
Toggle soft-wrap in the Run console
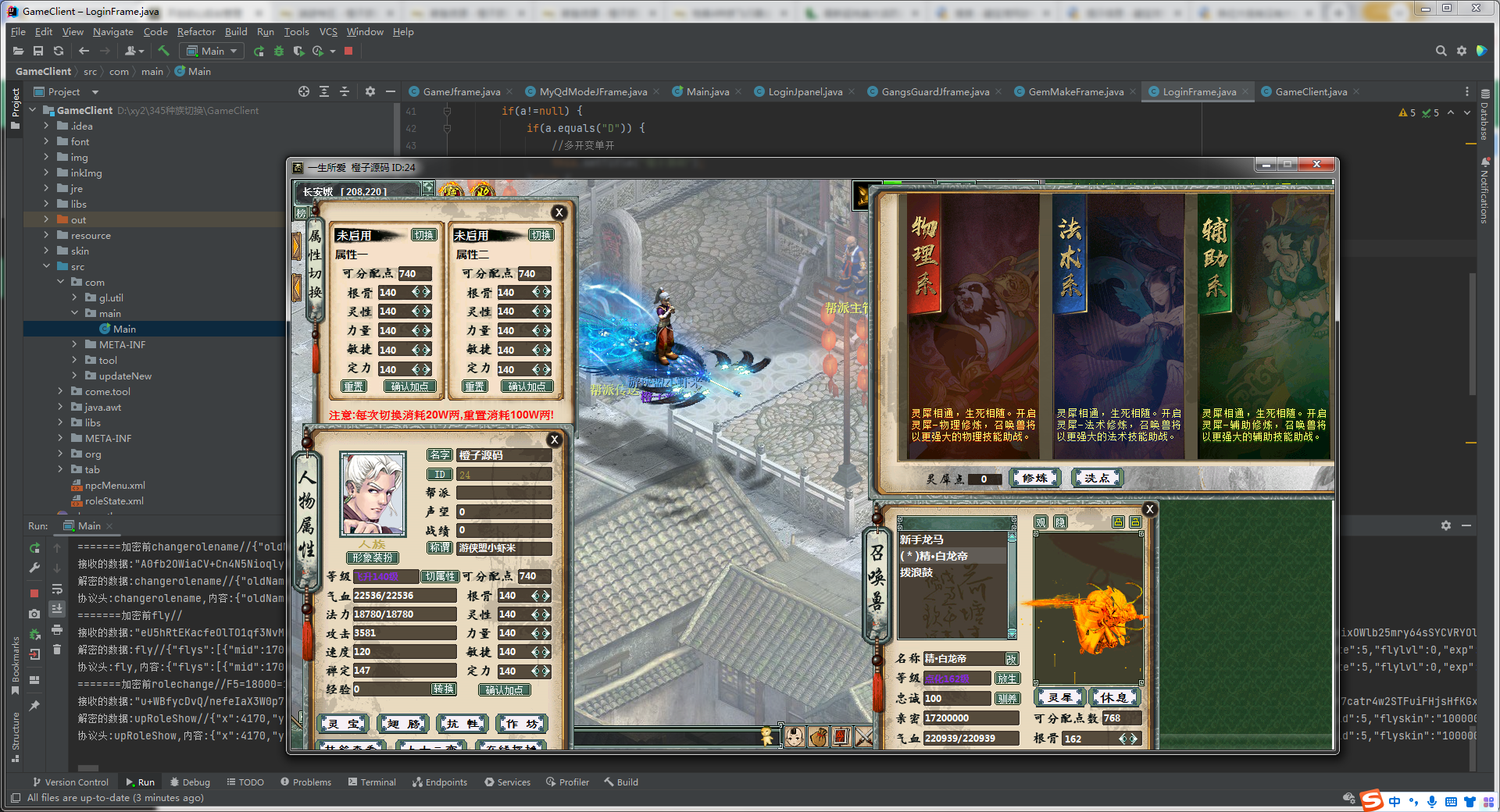[x=57, y=589]
